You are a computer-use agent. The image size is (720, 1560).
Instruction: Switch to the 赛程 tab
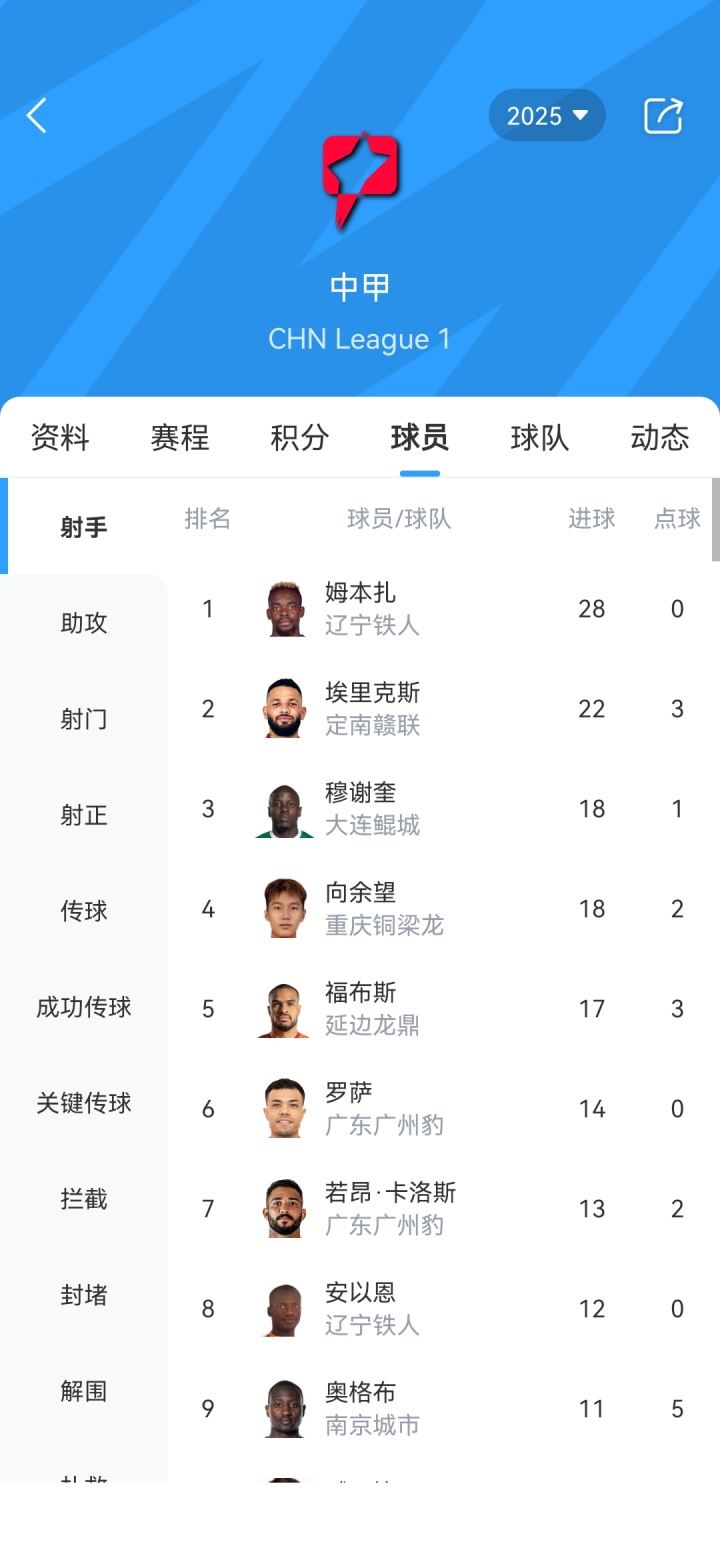180,438
